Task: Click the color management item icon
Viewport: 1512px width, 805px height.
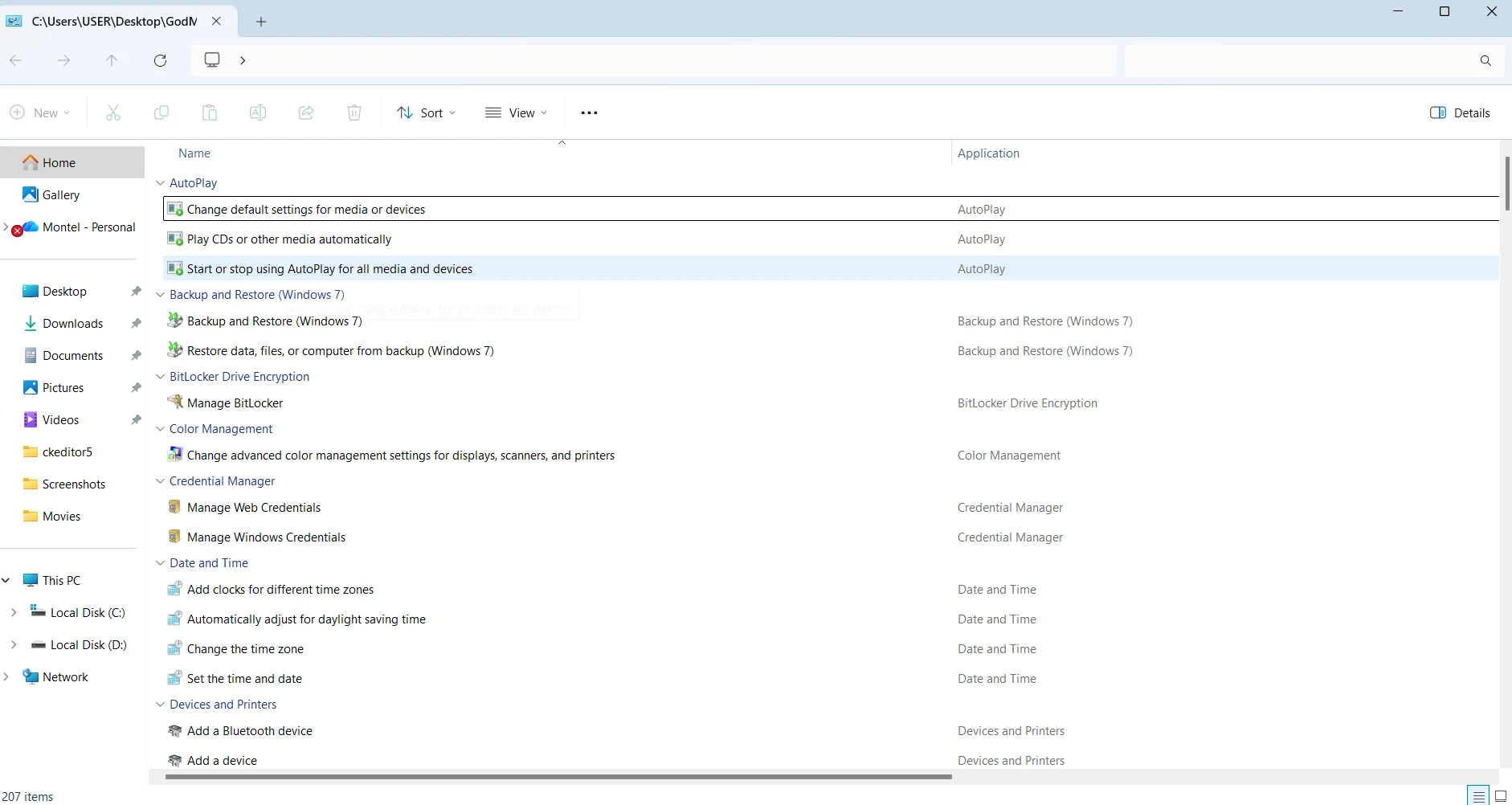Action: coord(174,454)
